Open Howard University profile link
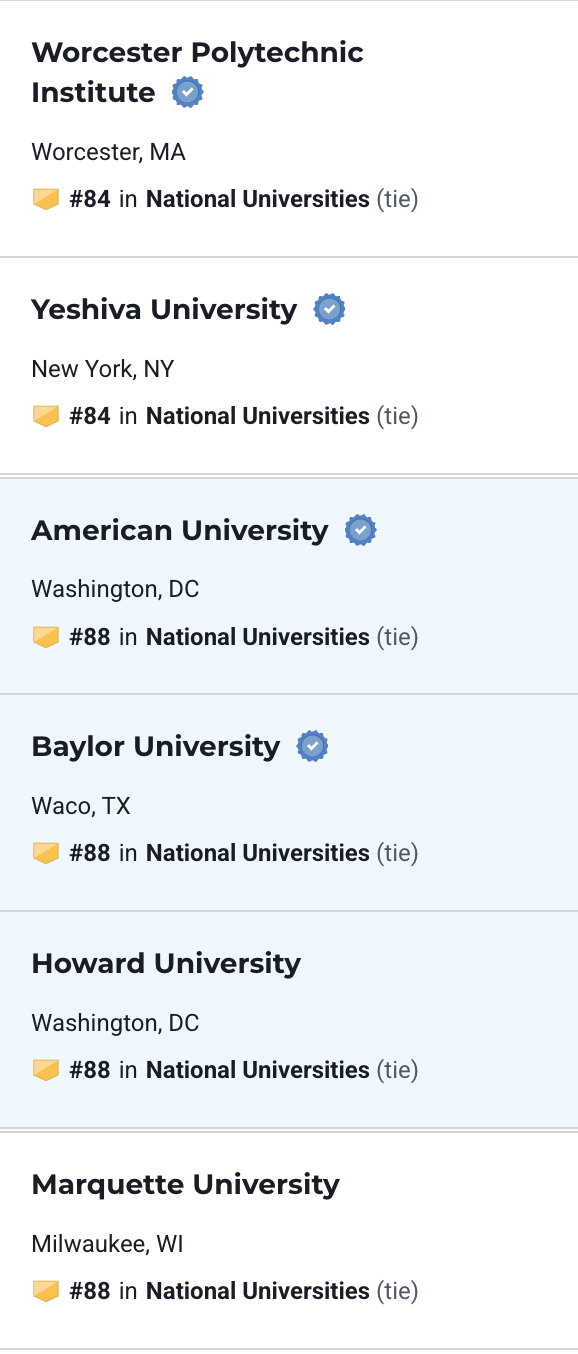The width and height of the screenshot is (578, 1354). [x=166, y=964]
